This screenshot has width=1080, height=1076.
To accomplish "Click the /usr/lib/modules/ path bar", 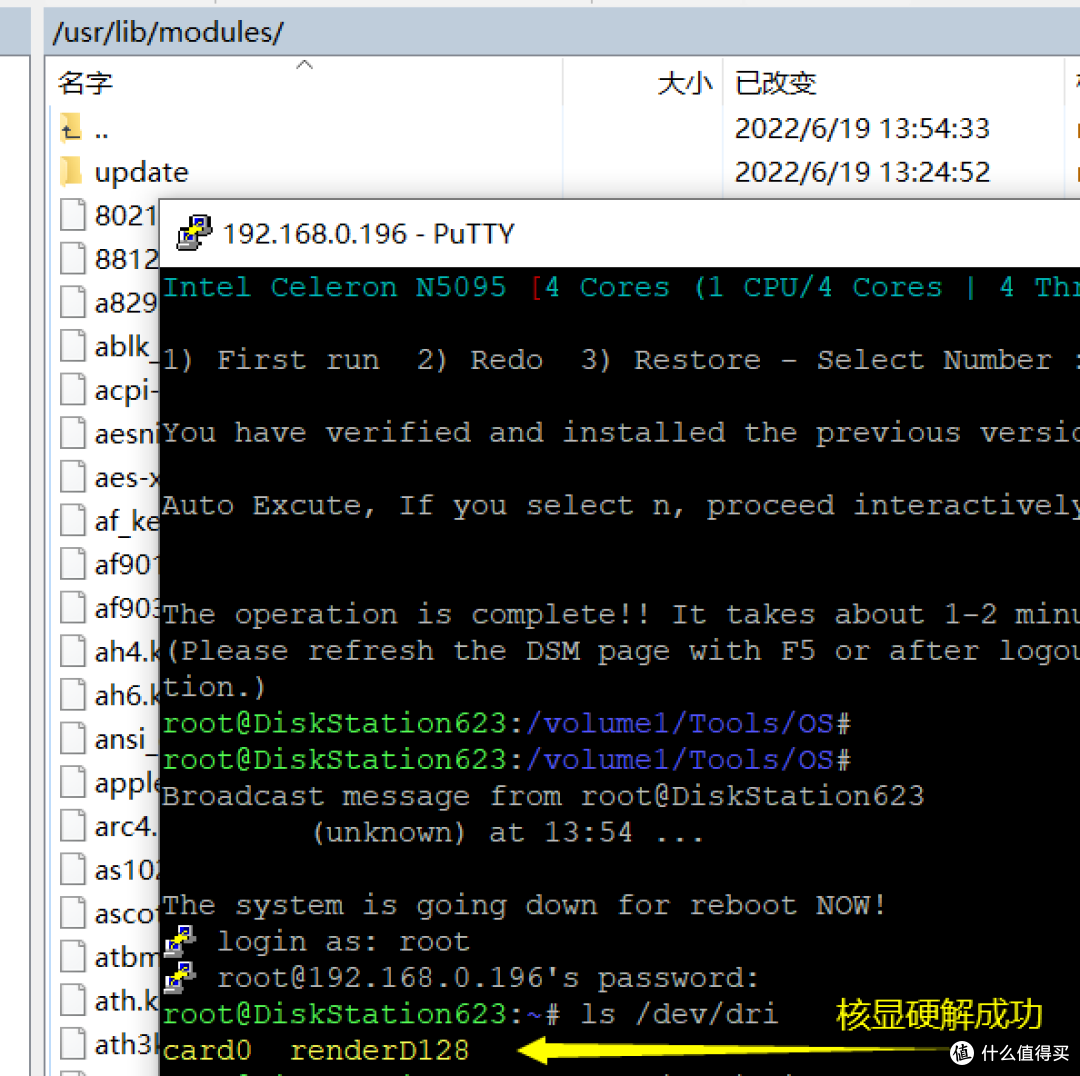I will 561,32.
